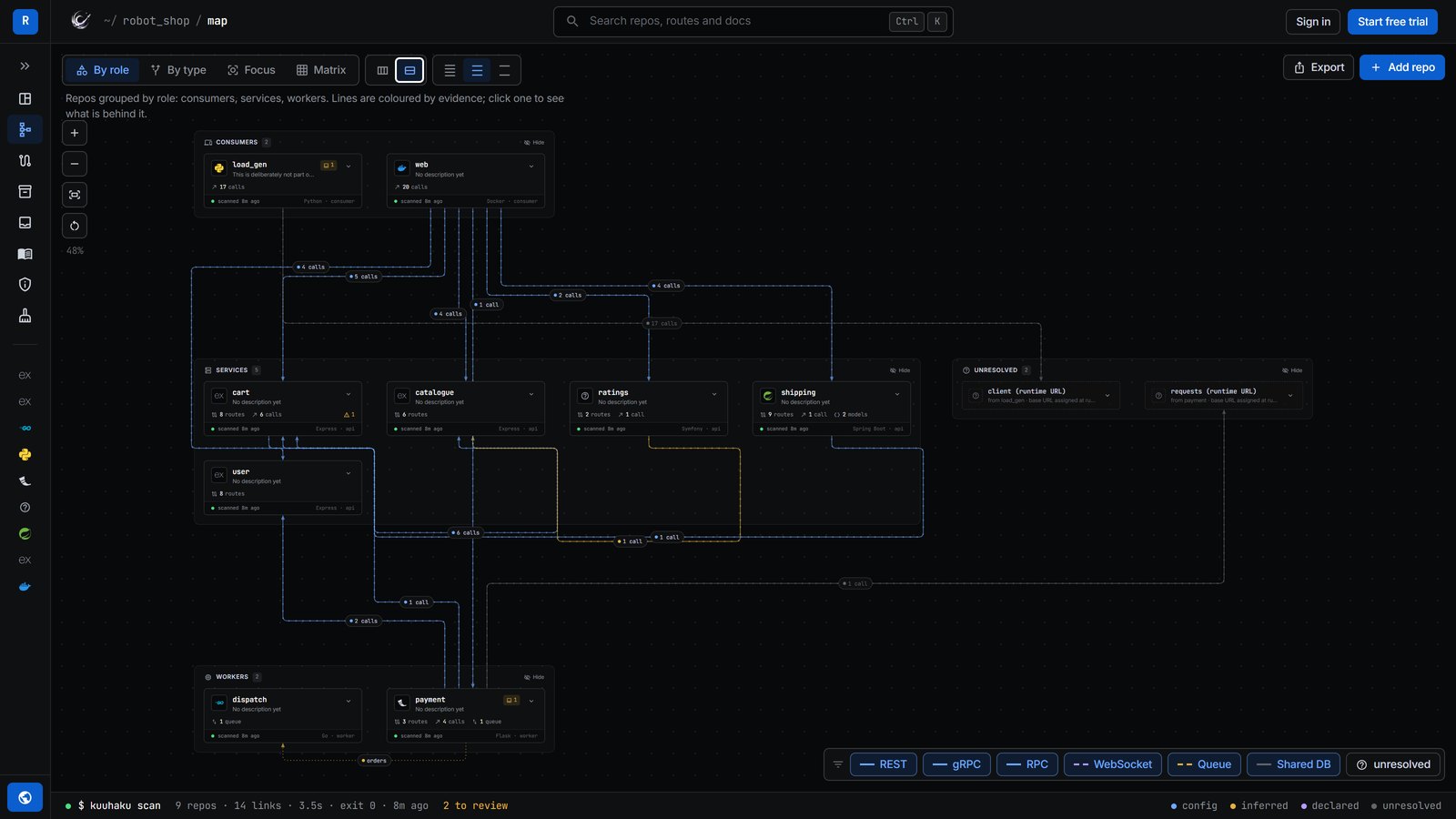
Task: Open the legend filter icon
Action: 837,764
